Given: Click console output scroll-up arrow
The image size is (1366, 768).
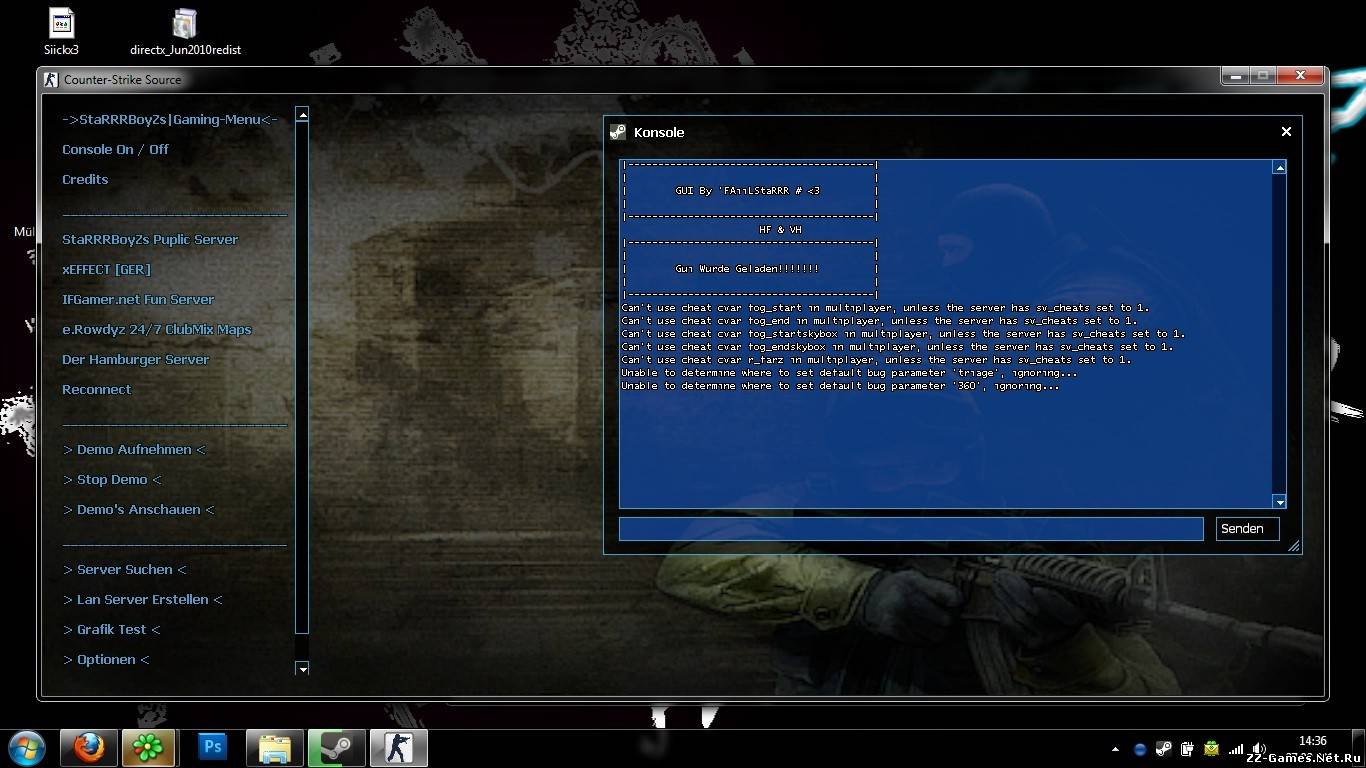Looking at the screenshot, I should coord(1279,167).
